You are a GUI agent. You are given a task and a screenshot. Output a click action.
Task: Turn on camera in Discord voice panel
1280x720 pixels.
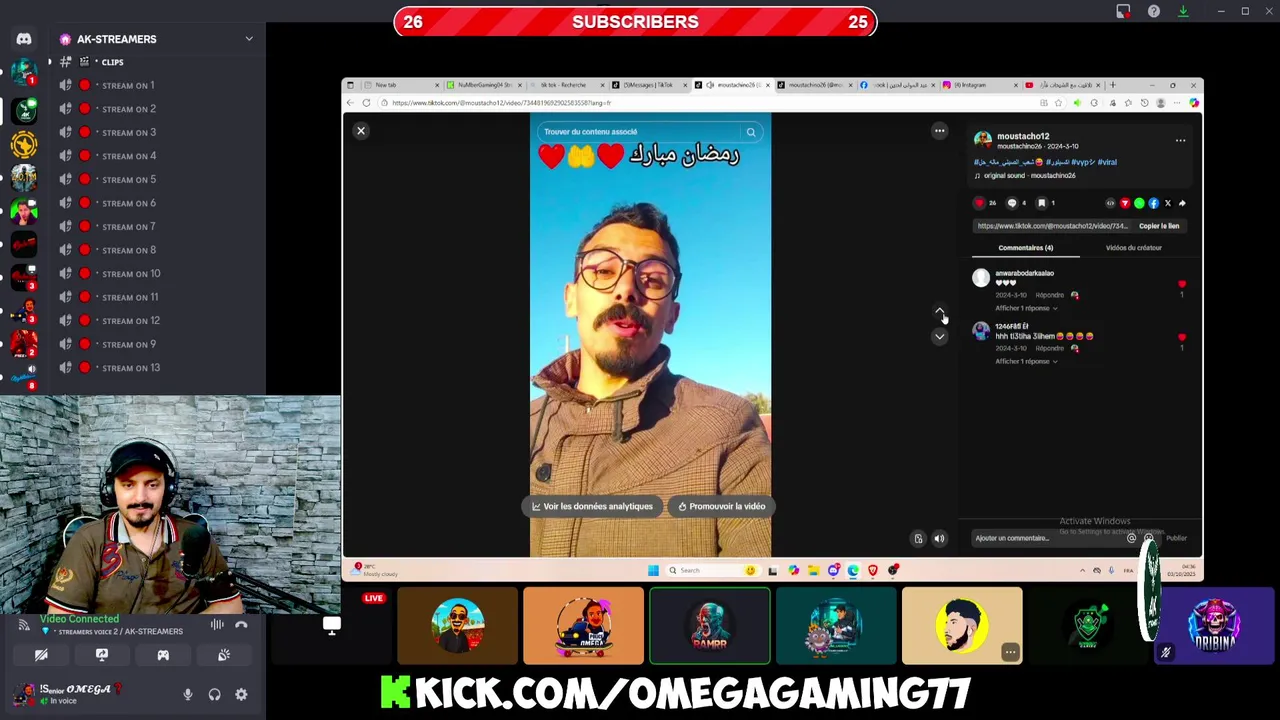point(41,655)
